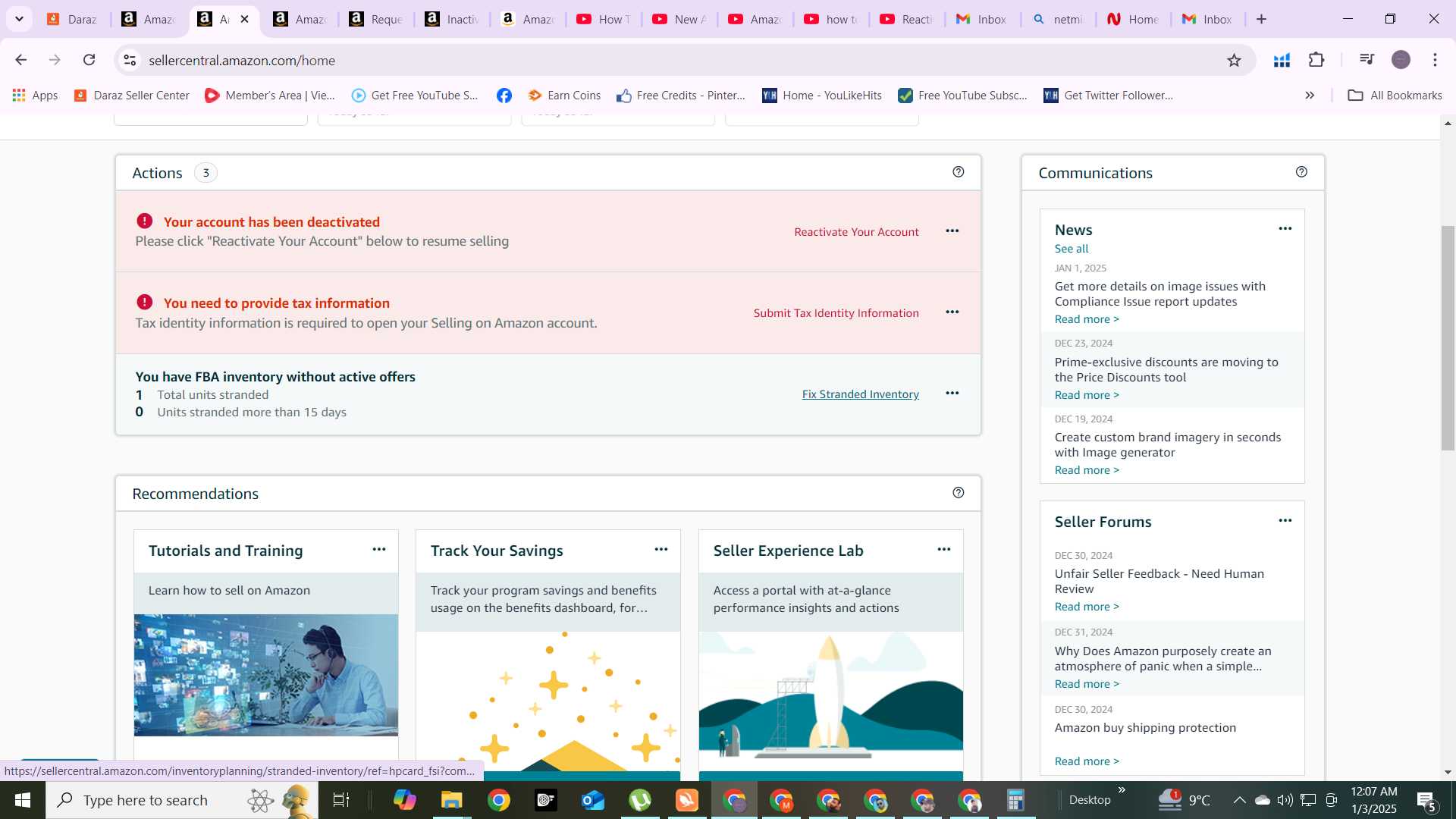Open Tutorials and Training card menu
1456x819 pixels.
coord(379,549)
